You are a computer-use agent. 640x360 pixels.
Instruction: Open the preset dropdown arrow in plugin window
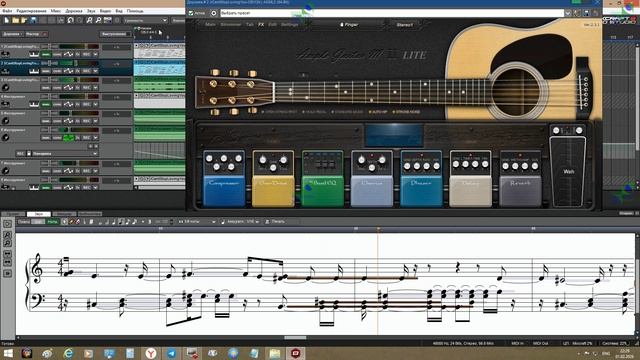(568, 13)
